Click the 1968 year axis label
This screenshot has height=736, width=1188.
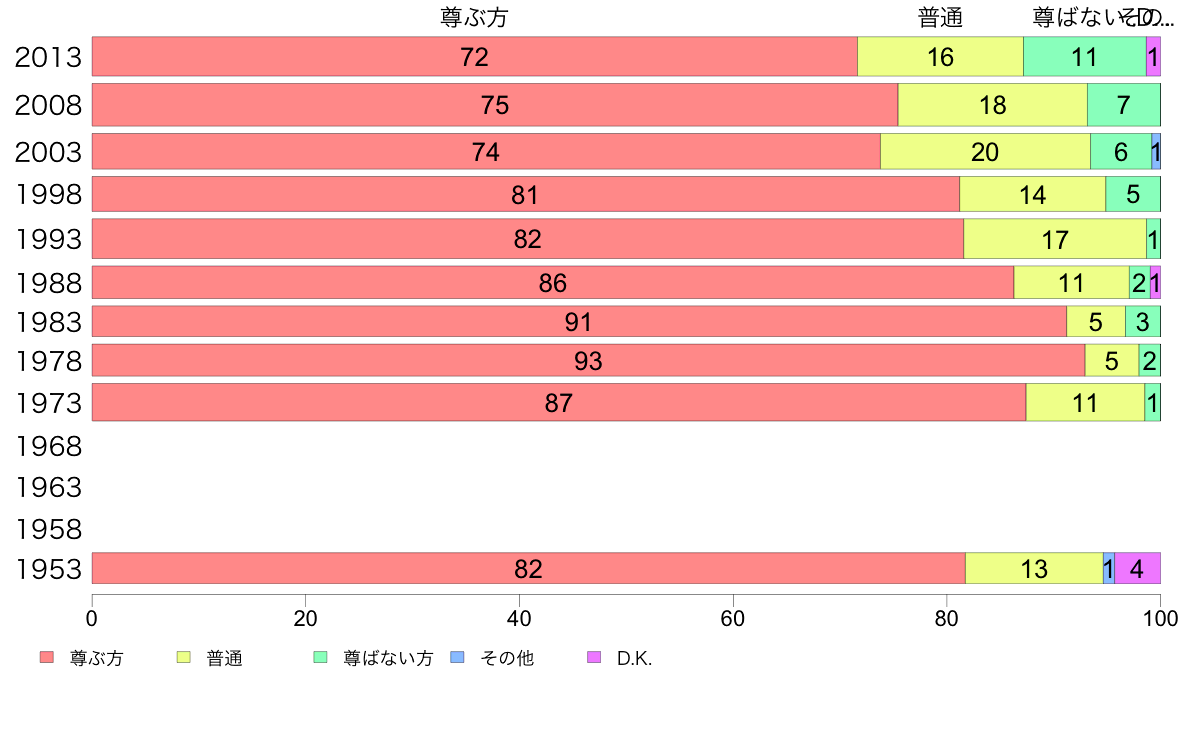48,446
